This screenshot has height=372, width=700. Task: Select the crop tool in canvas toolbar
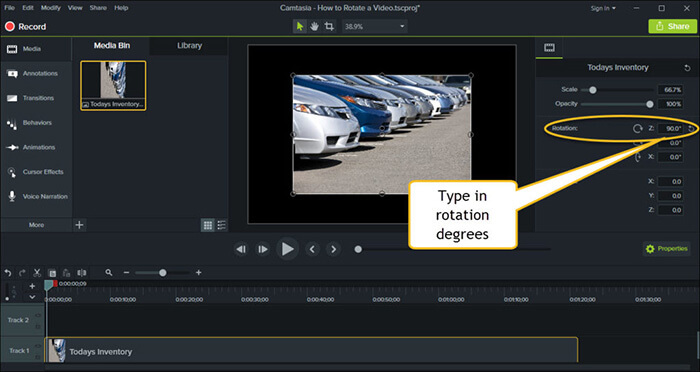point(329,26)
